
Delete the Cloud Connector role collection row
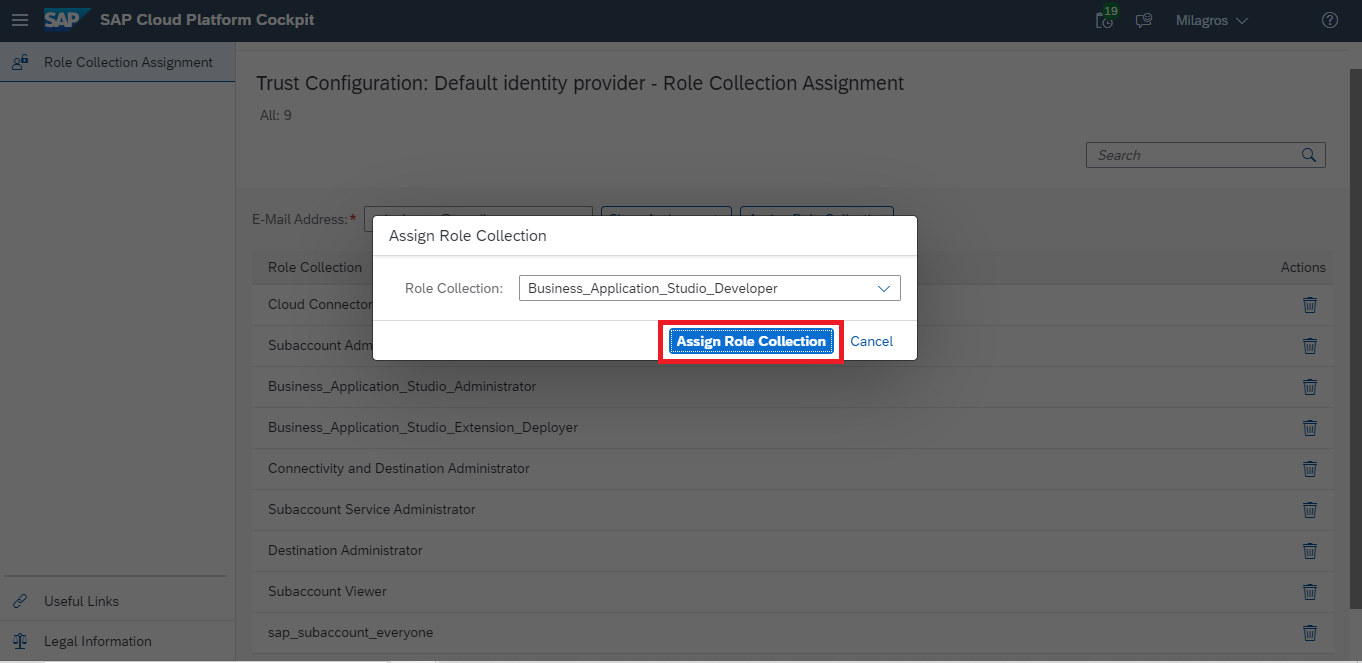1309,305
